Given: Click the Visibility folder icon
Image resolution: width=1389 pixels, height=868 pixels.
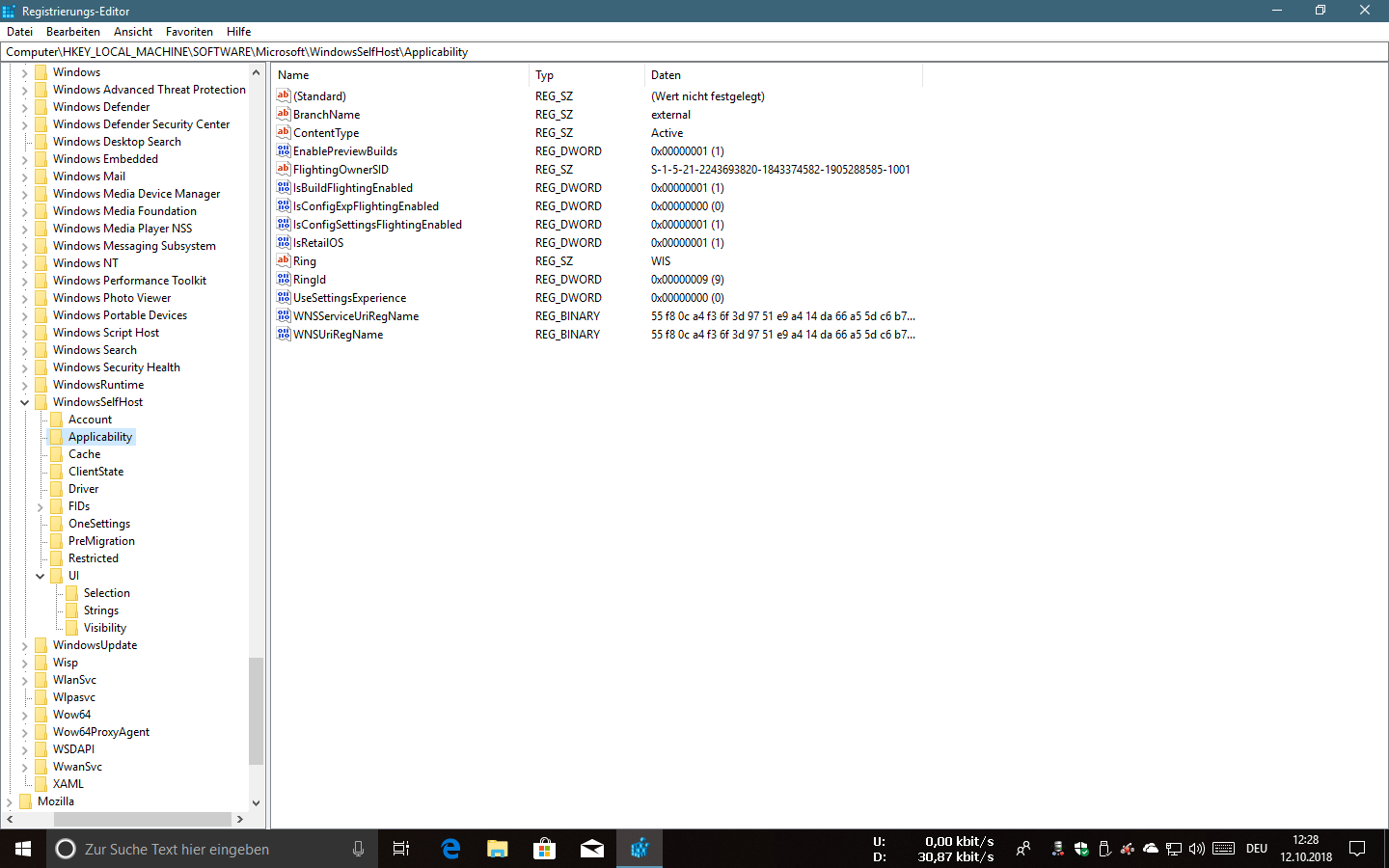Looking at the screenshot, I should (71, 628).
